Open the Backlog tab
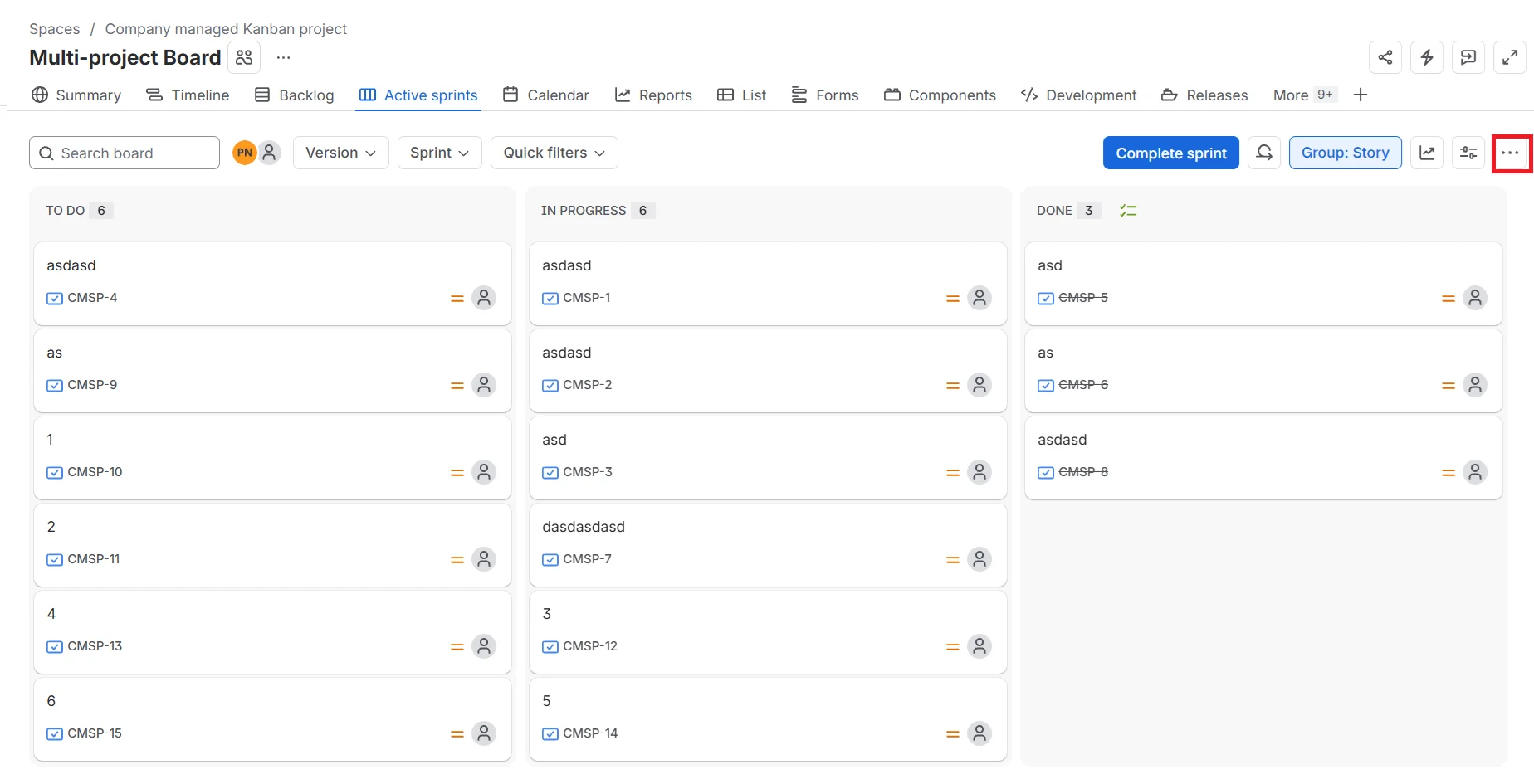The width and height of the screenshot is (1534, 784). coord(294,95)
